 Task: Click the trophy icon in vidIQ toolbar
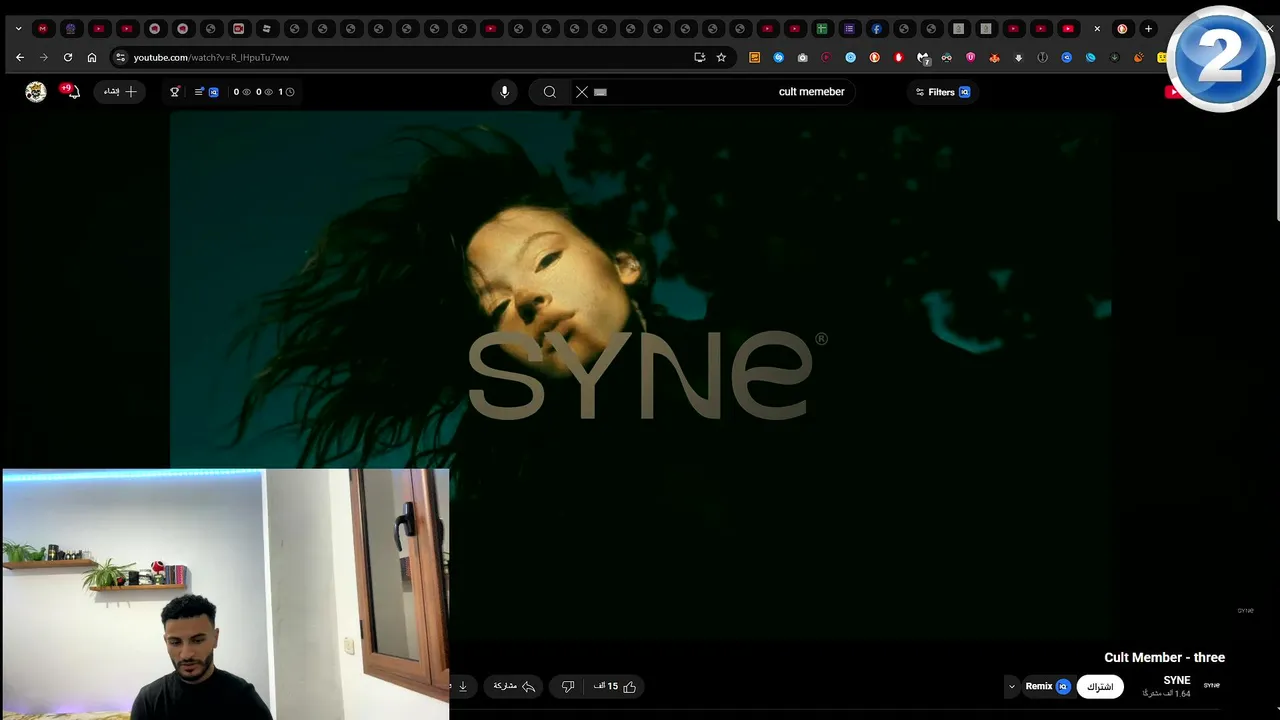coord(175,92)
